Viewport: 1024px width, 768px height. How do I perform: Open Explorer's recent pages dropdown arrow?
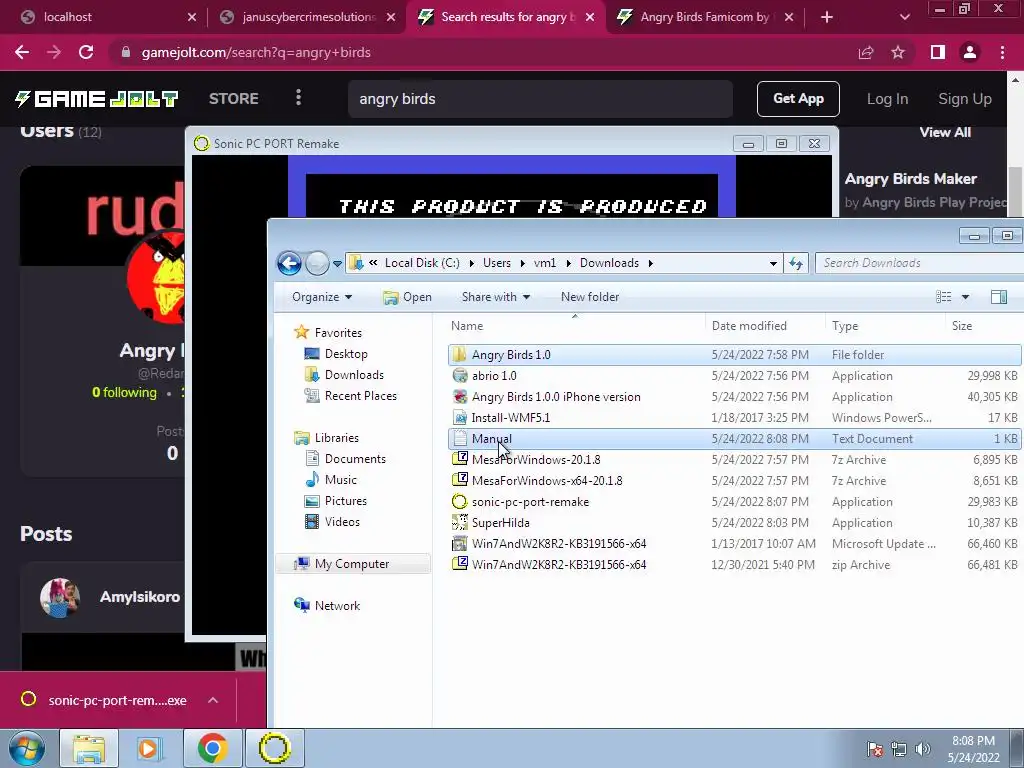click(337, 264)
